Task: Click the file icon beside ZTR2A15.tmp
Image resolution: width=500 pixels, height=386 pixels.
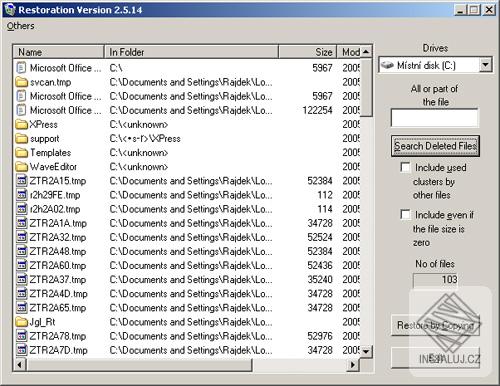Action: (x=21, y=181)
